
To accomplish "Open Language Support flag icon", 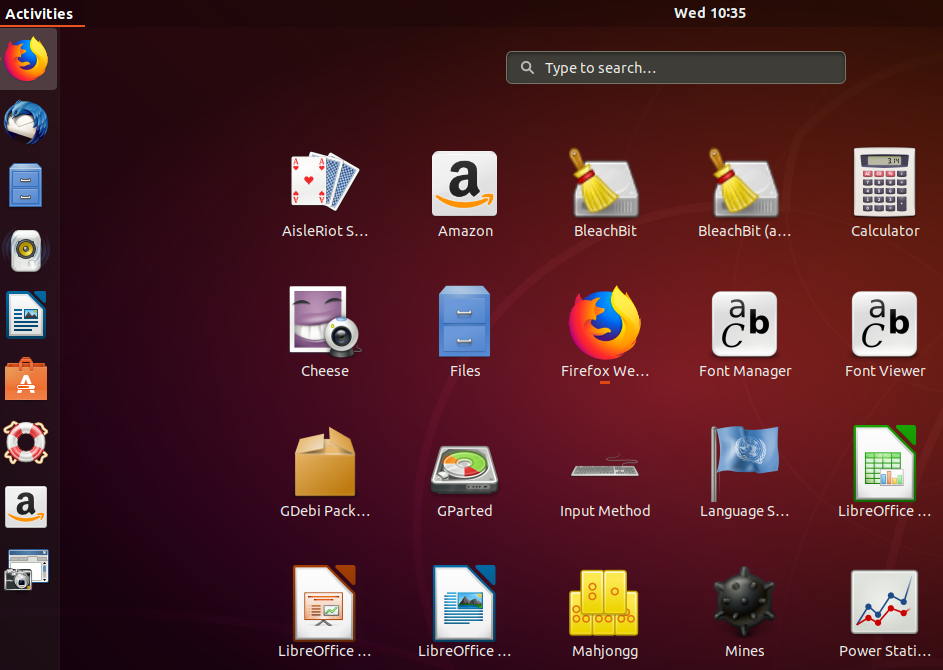I will point(745,473).
